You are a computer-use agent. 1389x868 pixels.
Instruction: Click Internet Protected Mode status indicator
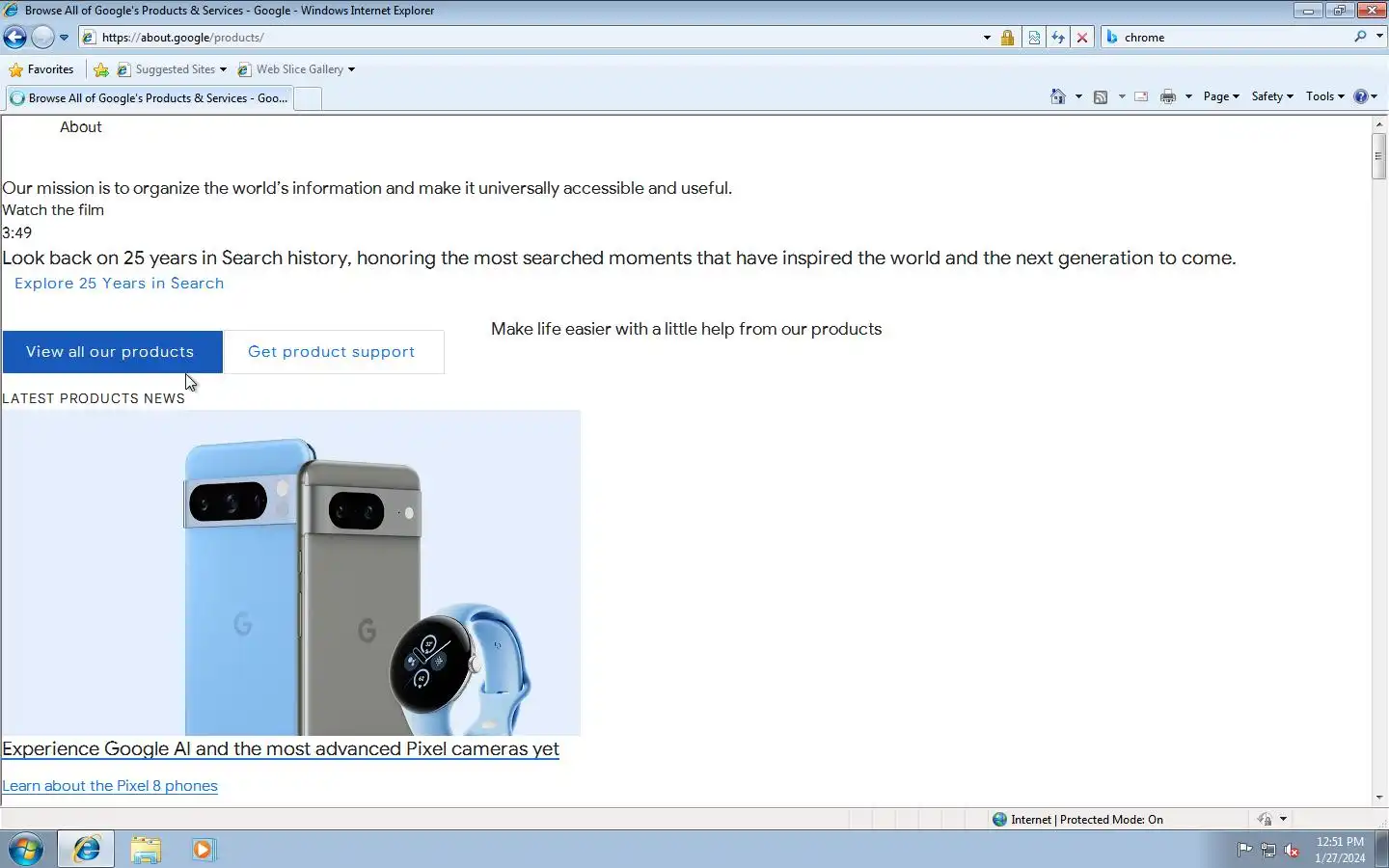click(x=1077, y=820)
